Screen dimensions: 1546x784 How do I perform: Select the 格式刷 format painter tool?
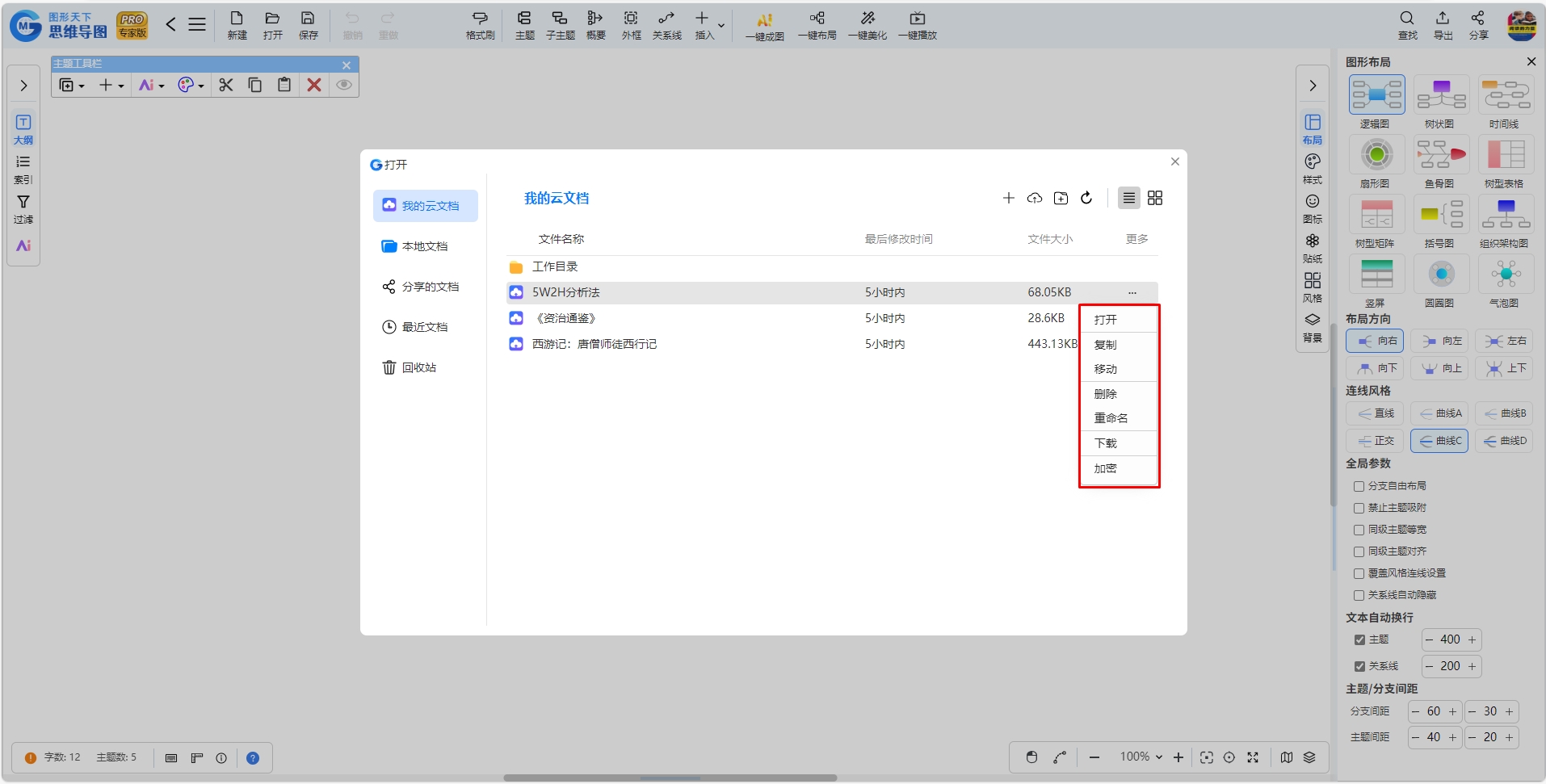(480, 25)
